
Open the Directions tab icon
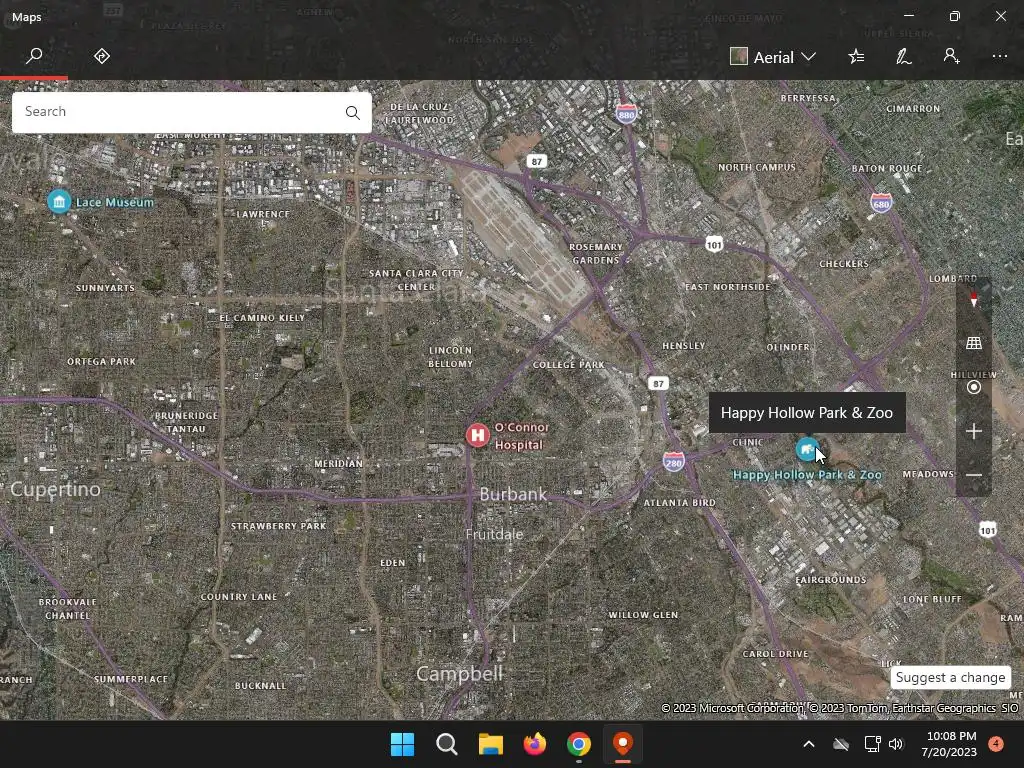pos(102,56)
